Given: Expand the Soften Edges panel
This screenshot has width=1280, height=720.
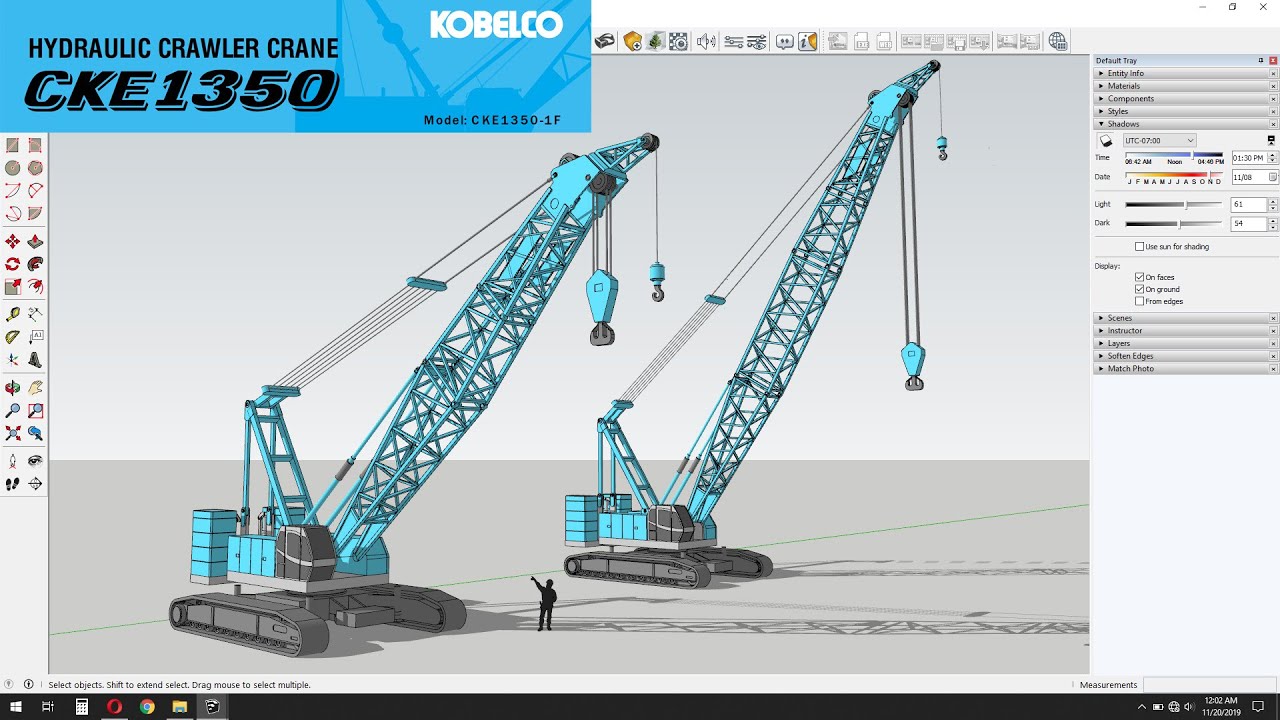Looking at the screenshot, I should tap(1185, 356).
